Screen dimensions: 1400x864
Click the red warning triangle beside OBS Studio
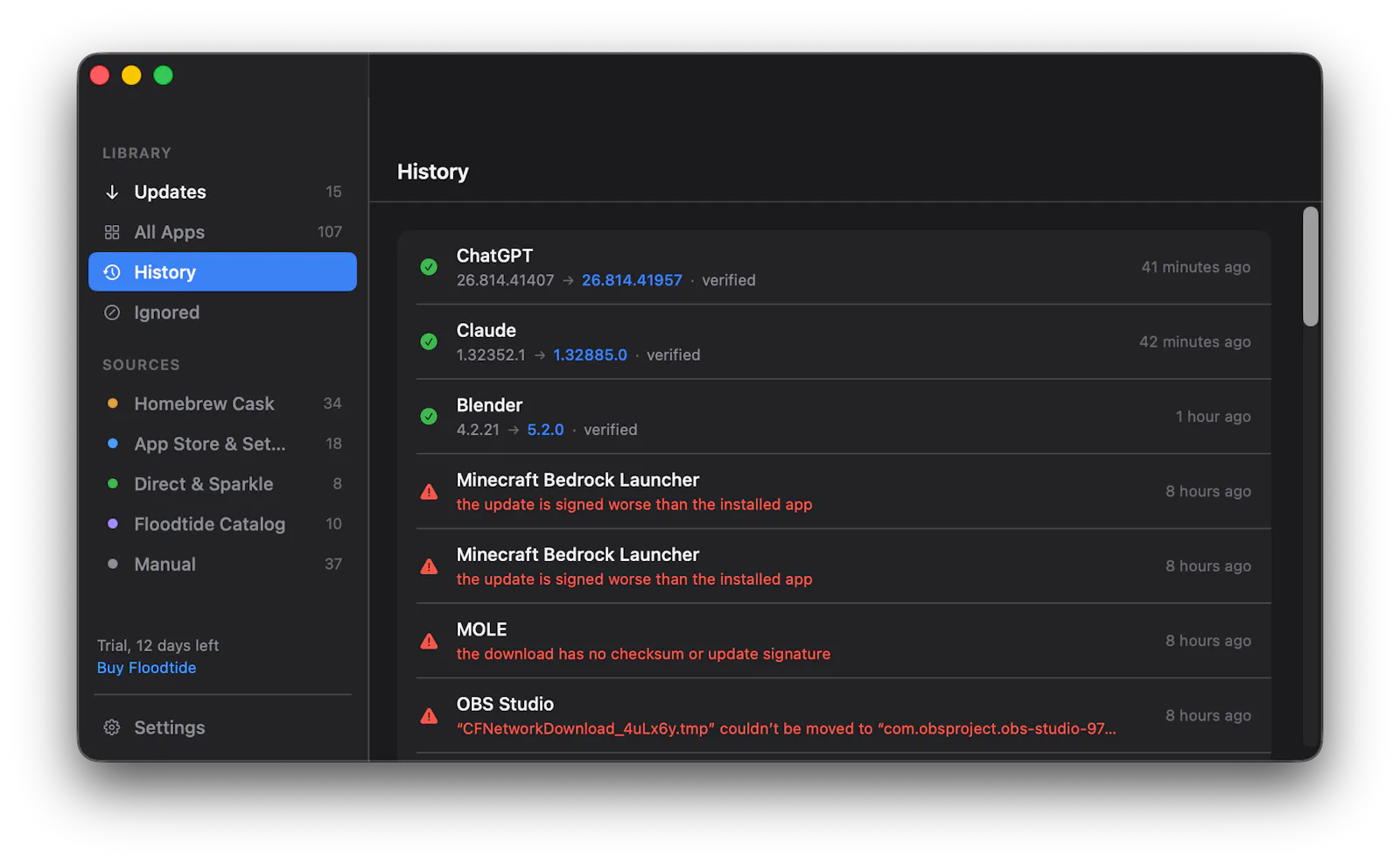[429, 715]
